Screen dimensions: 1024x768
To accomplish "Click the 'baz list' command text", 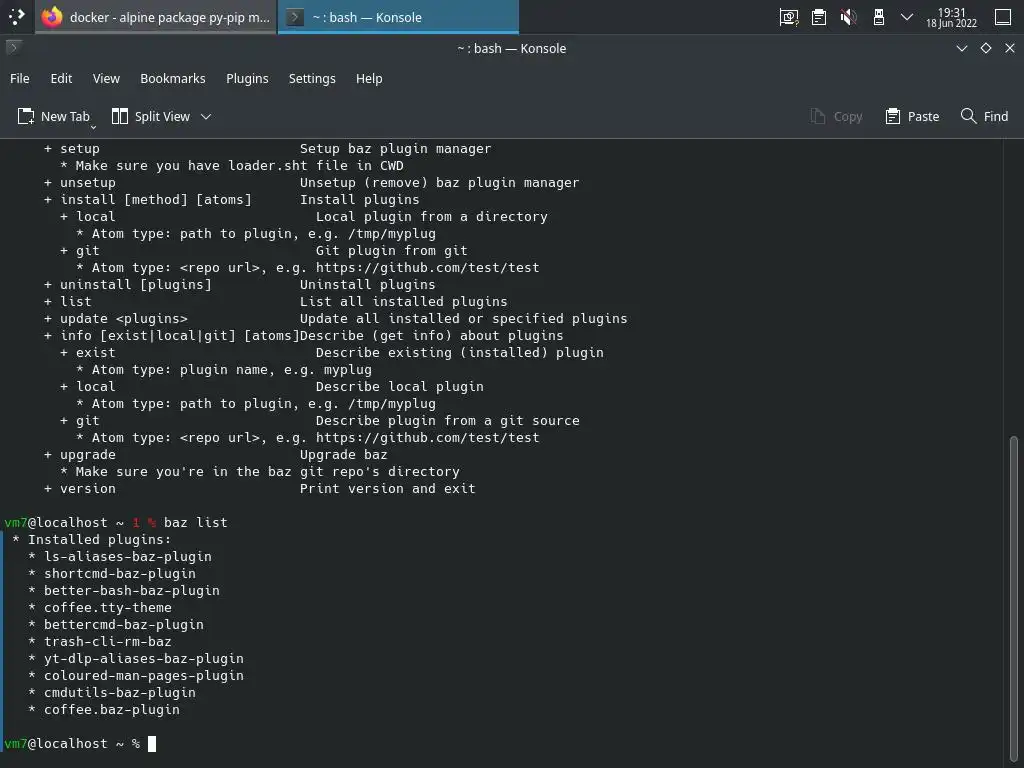I will click(x=196, y=522).
